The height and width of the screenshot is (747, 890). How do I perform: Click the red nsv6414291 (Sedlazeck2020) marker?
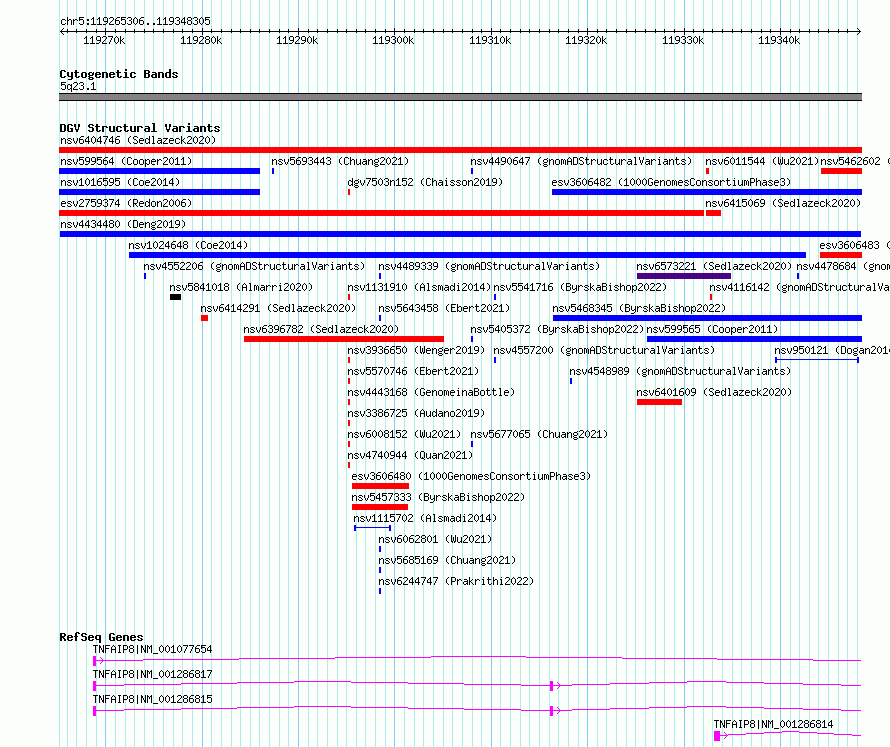point(204,318)
